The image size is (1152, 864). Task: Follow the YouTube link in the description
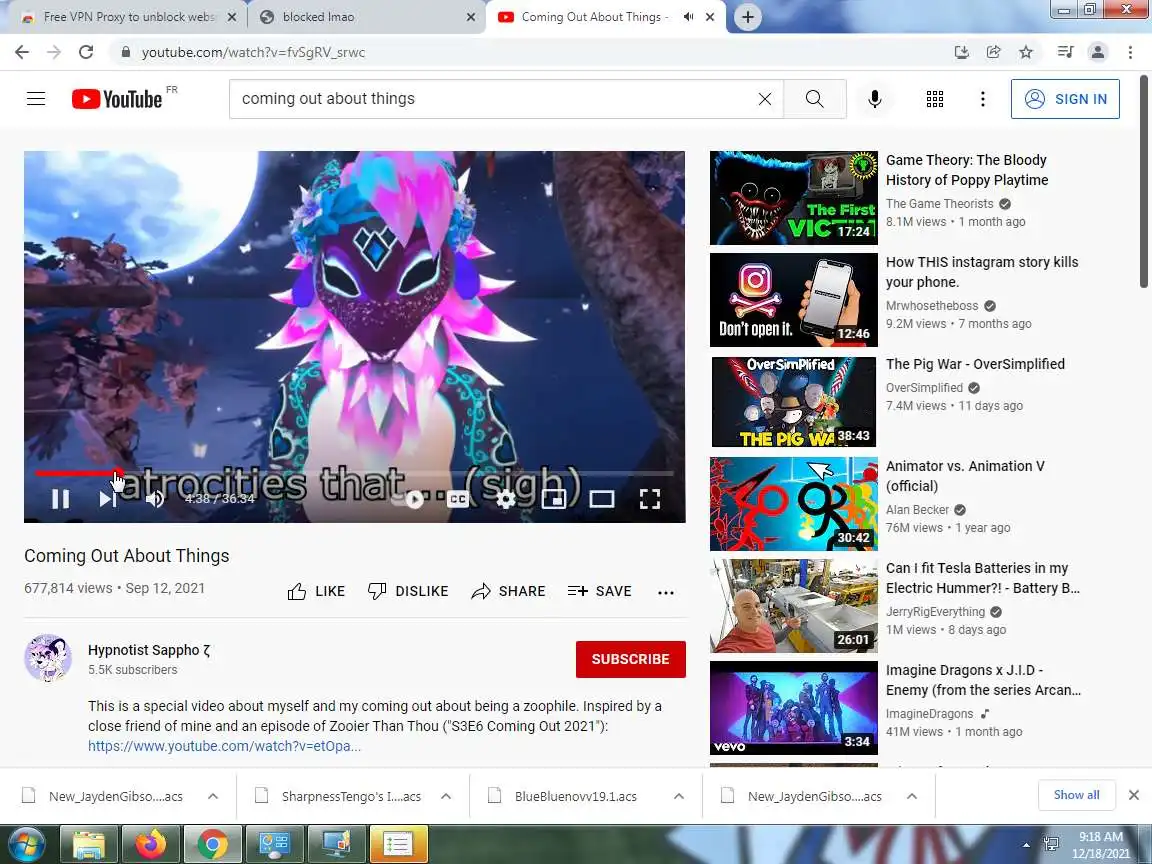(x=224, y=746)
